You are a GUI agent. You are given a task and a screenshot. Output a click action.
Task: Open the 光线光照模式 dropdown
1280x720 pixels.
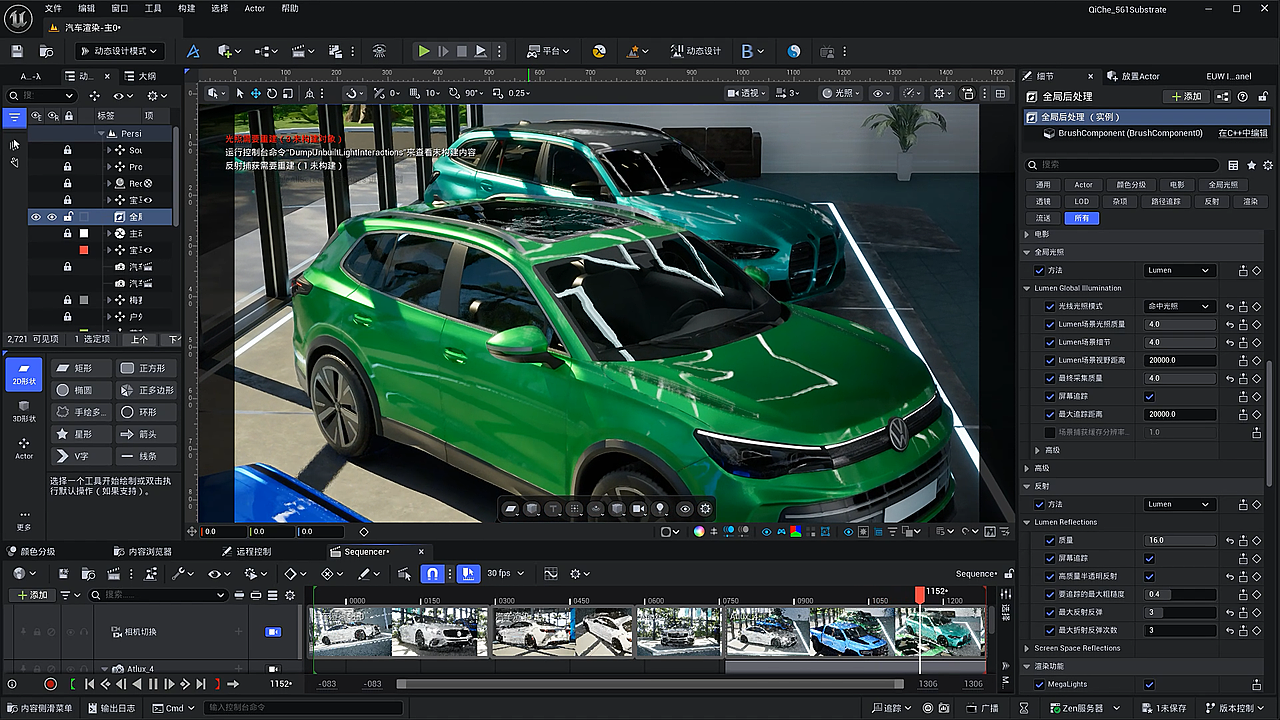tap(1179, 306)
